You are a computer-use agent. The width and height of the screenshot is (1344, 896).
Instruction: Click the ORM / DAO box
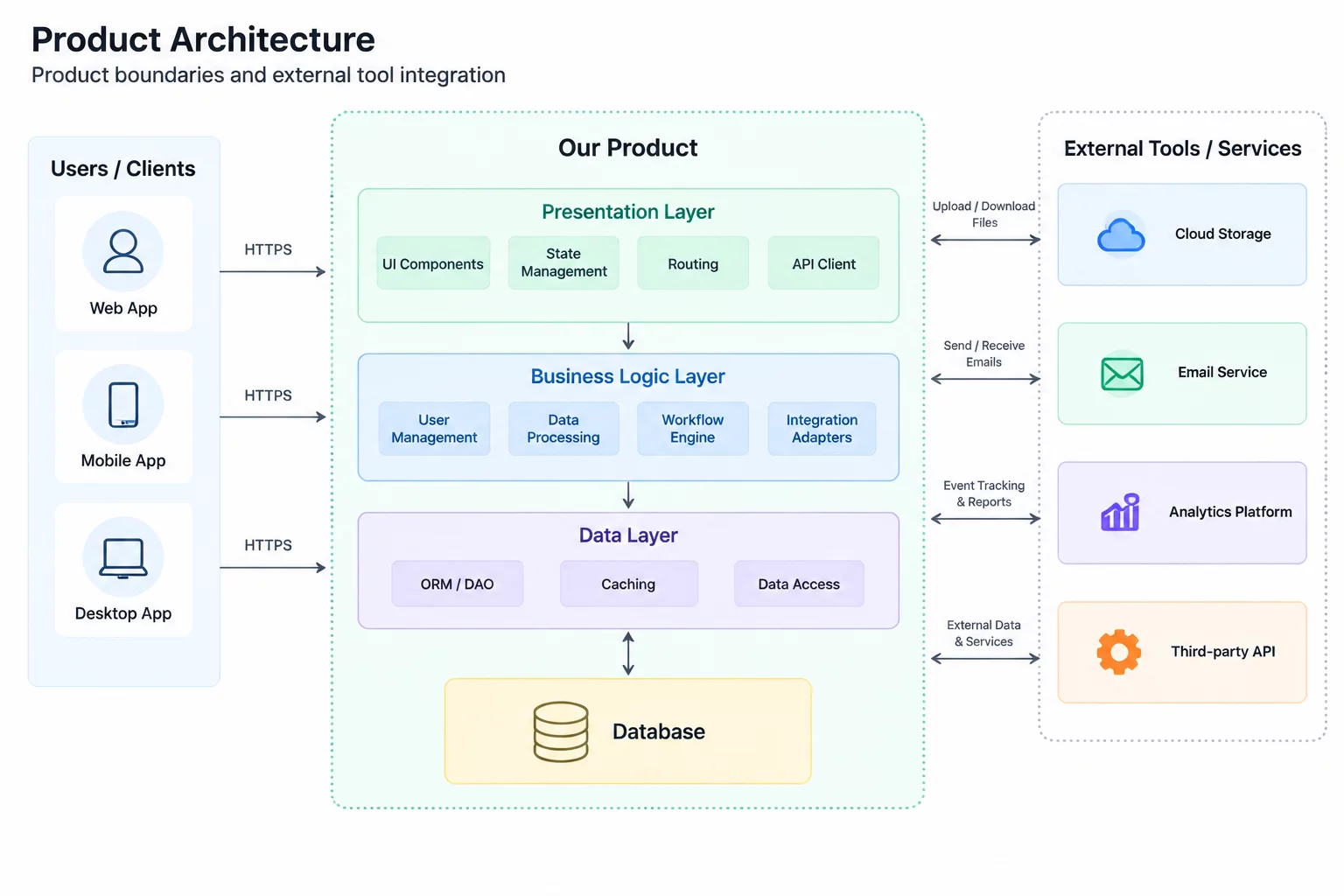458,584
